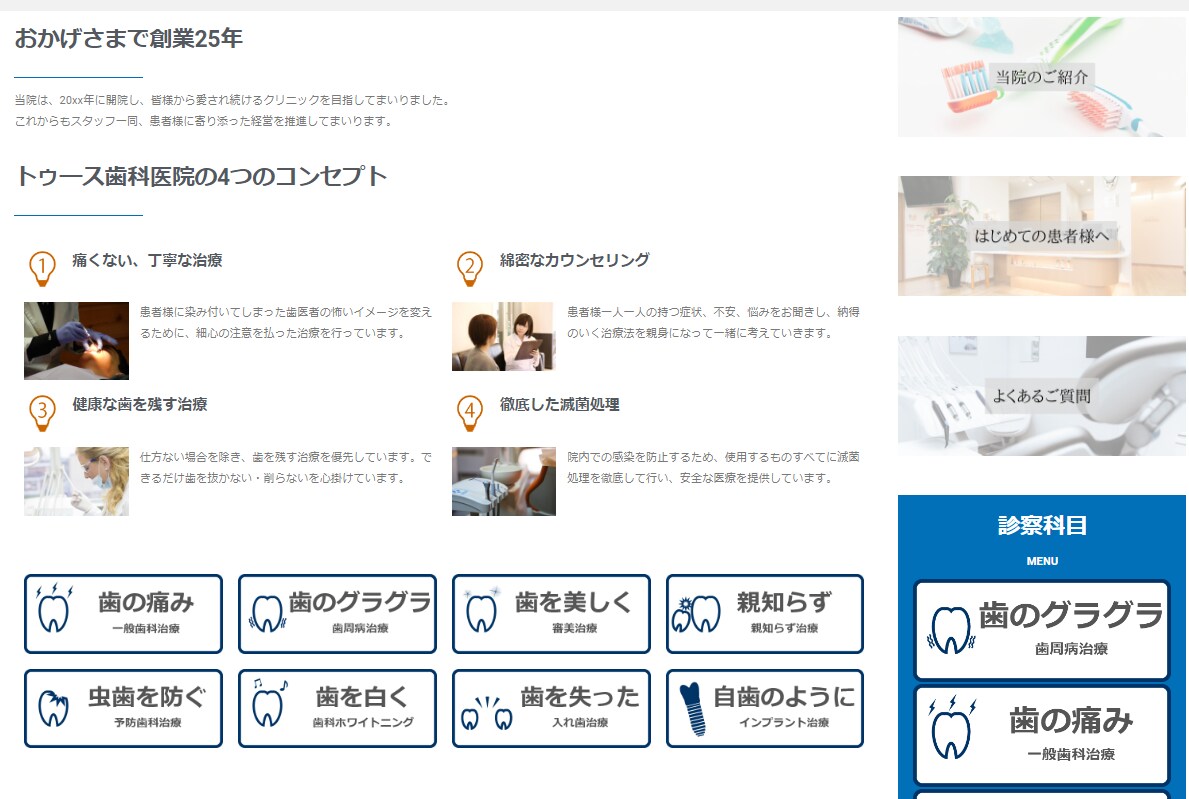The width and height of the screenshot is (1189, 799).
Task: Open the 親知らず治療 label on the wisdom tooth button
Action: 784,628
